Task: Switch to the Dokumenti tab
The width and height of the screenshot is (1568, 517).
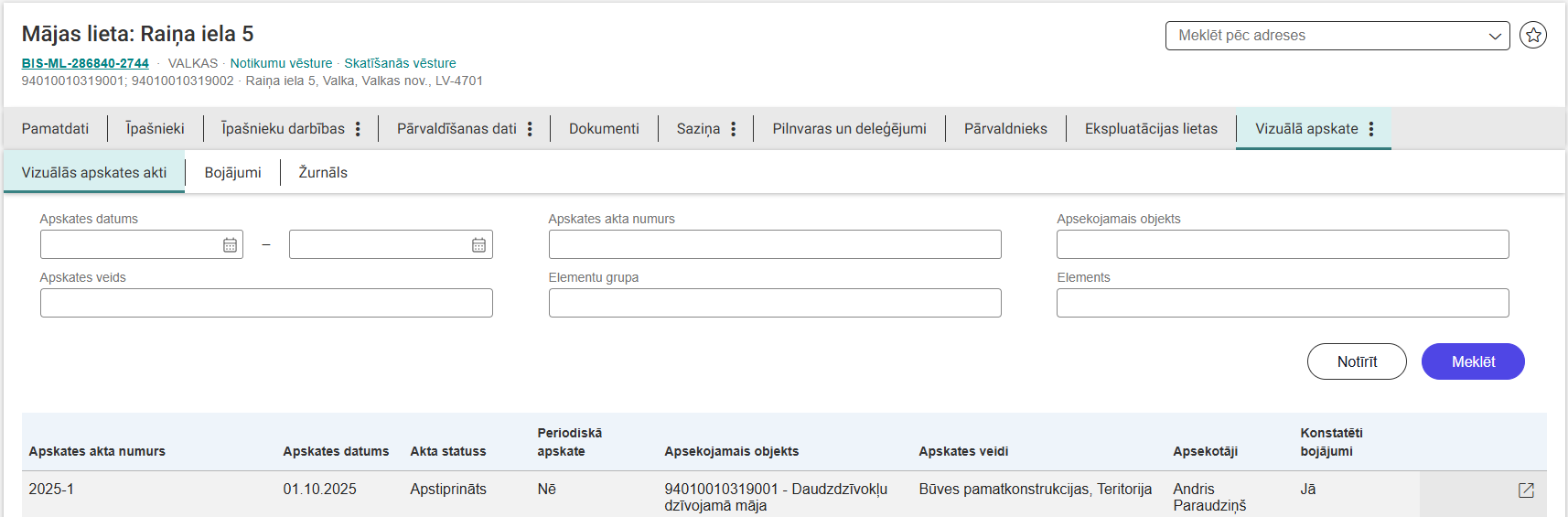Action: pos(604,129)
